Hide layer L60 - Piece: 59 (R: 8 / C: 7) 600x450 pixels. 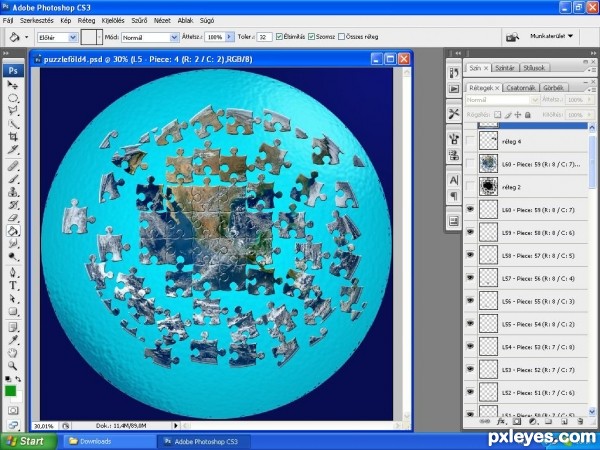(470, 209)
